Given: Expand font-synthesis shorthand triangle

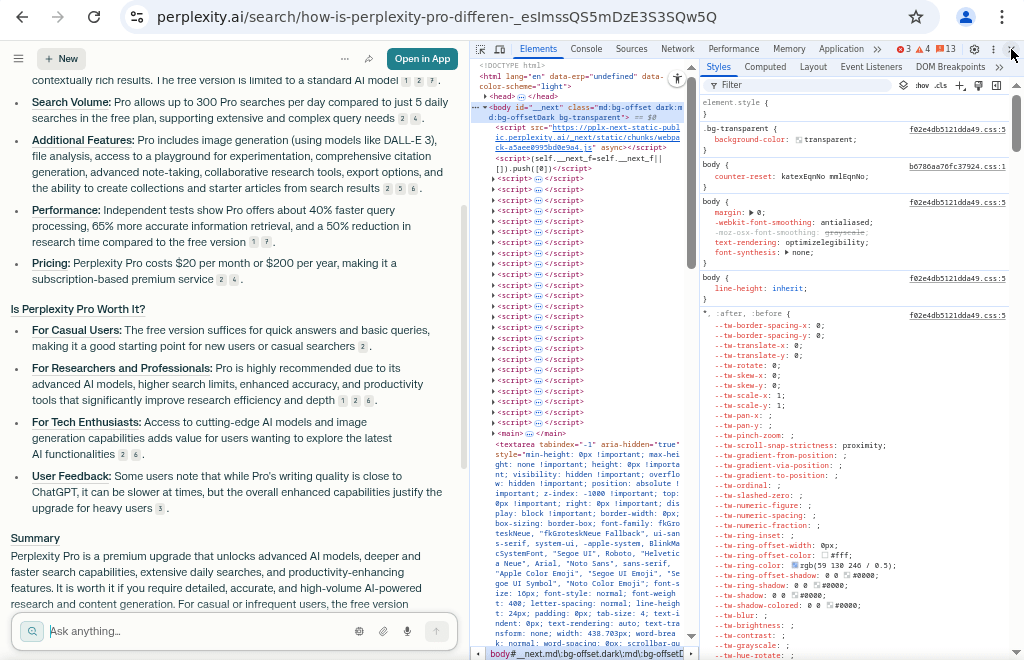Looking at the screenshot, I should [786, 253].
